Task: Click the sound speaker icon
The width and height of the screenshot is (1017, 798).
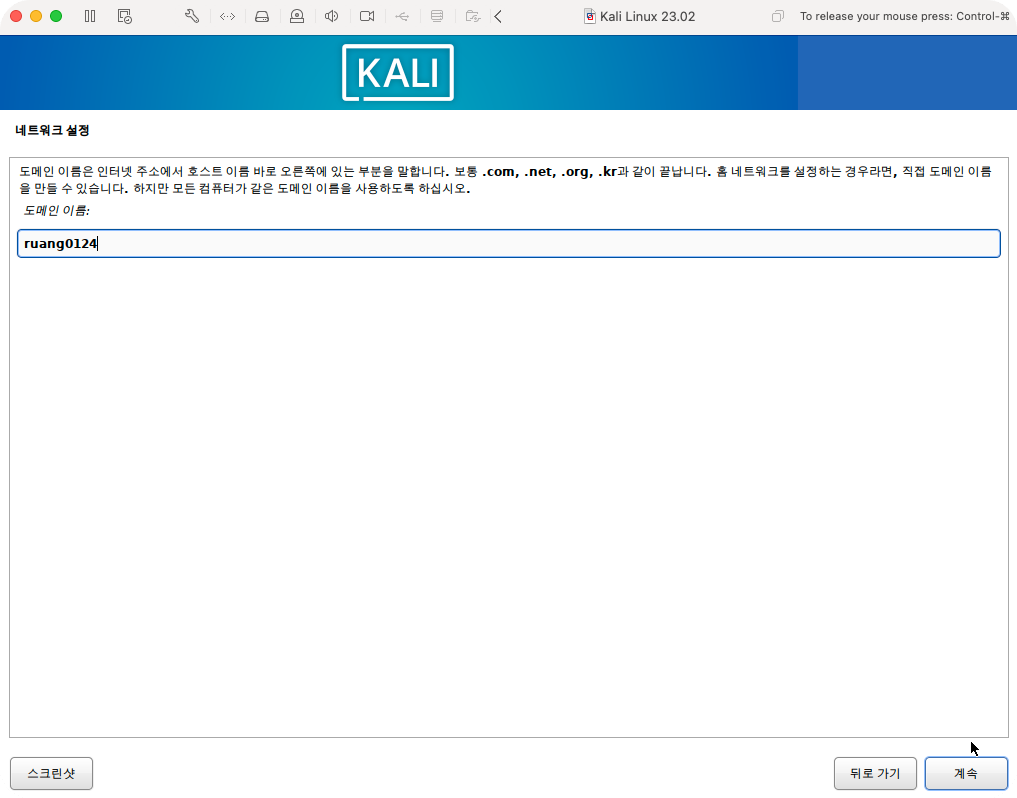Action: point(331,16)
